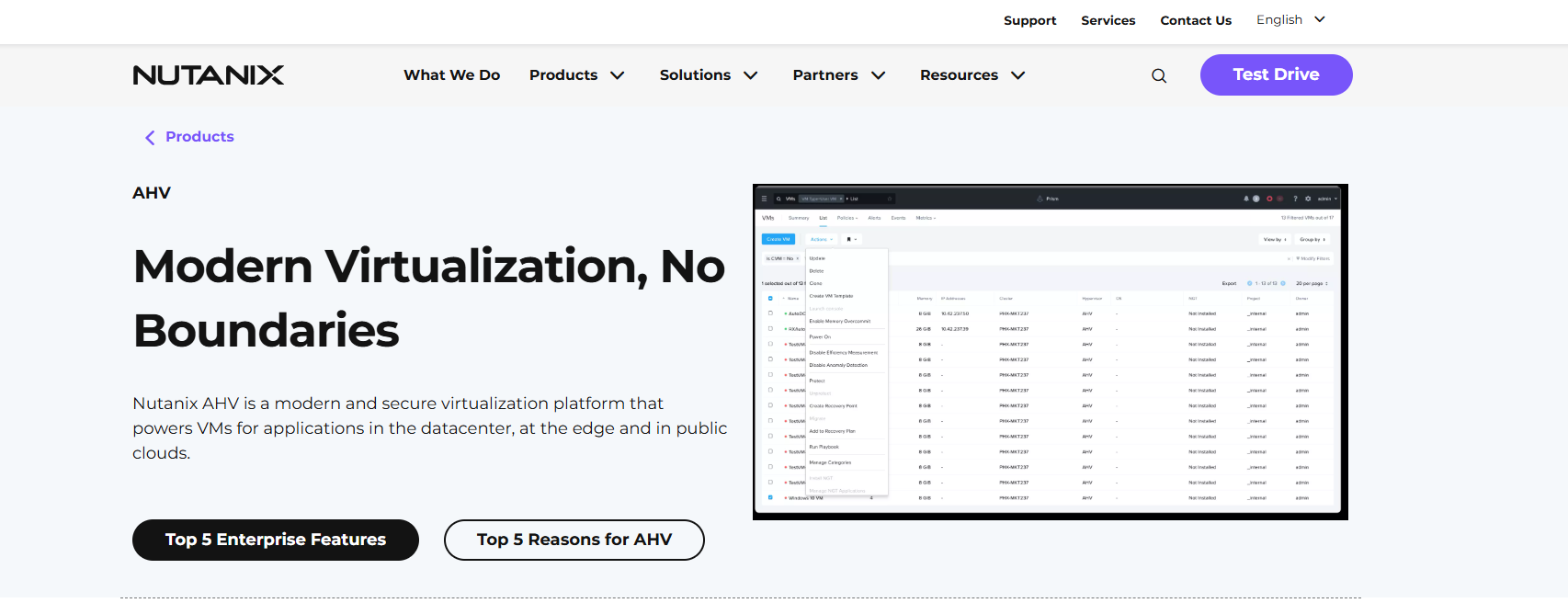Choose Clone in the Actions menu
The width and height of the screenshot is (1568, 603).
(x=815, y=283)
